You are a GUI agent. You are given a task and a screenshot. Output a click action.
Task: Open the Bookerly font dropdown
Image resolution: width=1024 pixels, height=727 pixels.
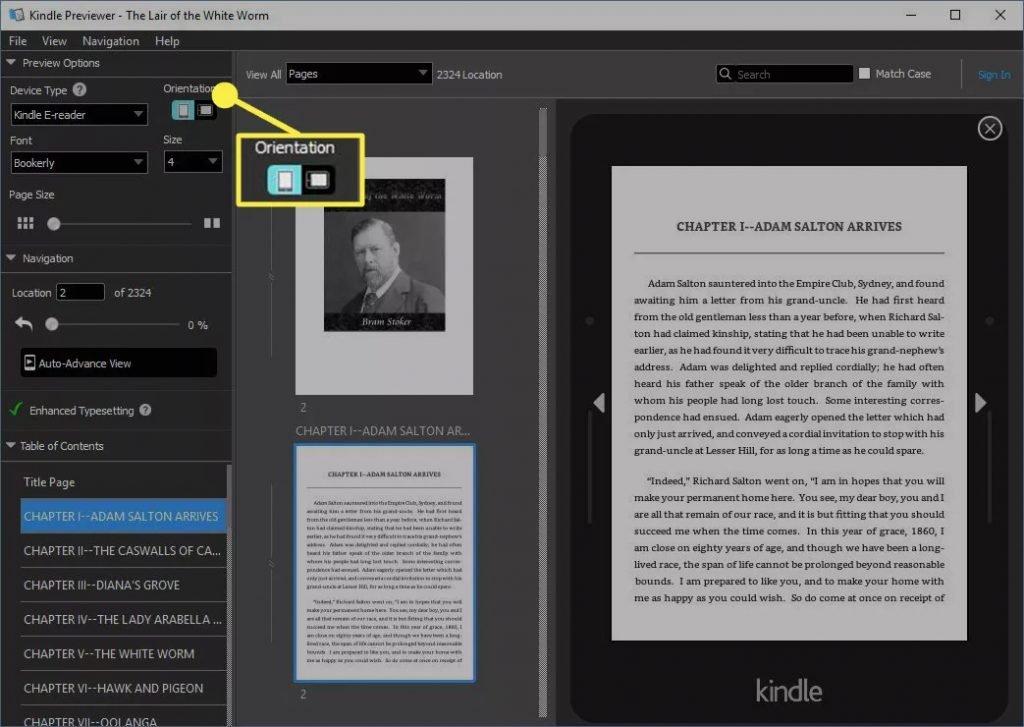tap(79, 163)
